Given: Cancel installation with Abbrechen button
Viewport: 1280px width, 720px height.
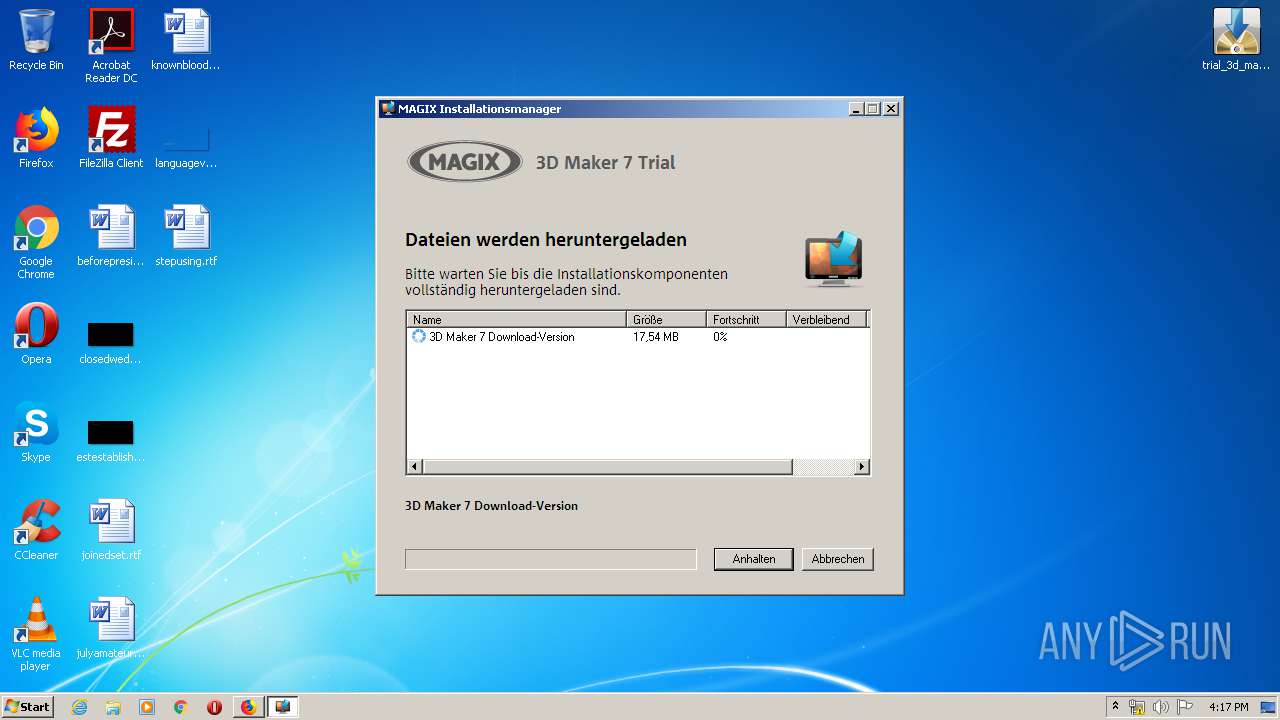Looking at the screenshot, I should [838, 559].
